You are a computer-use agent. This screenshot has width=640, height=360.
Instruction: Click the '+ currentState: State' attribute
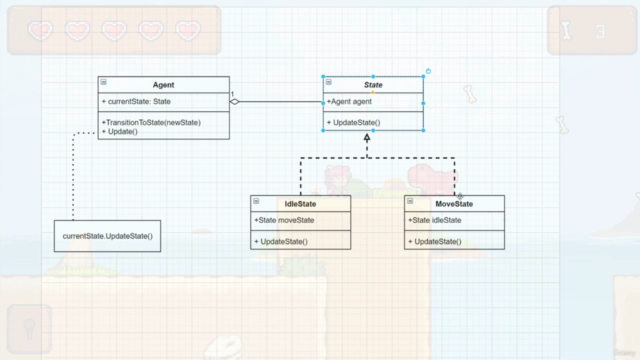(x=136, y=102)
